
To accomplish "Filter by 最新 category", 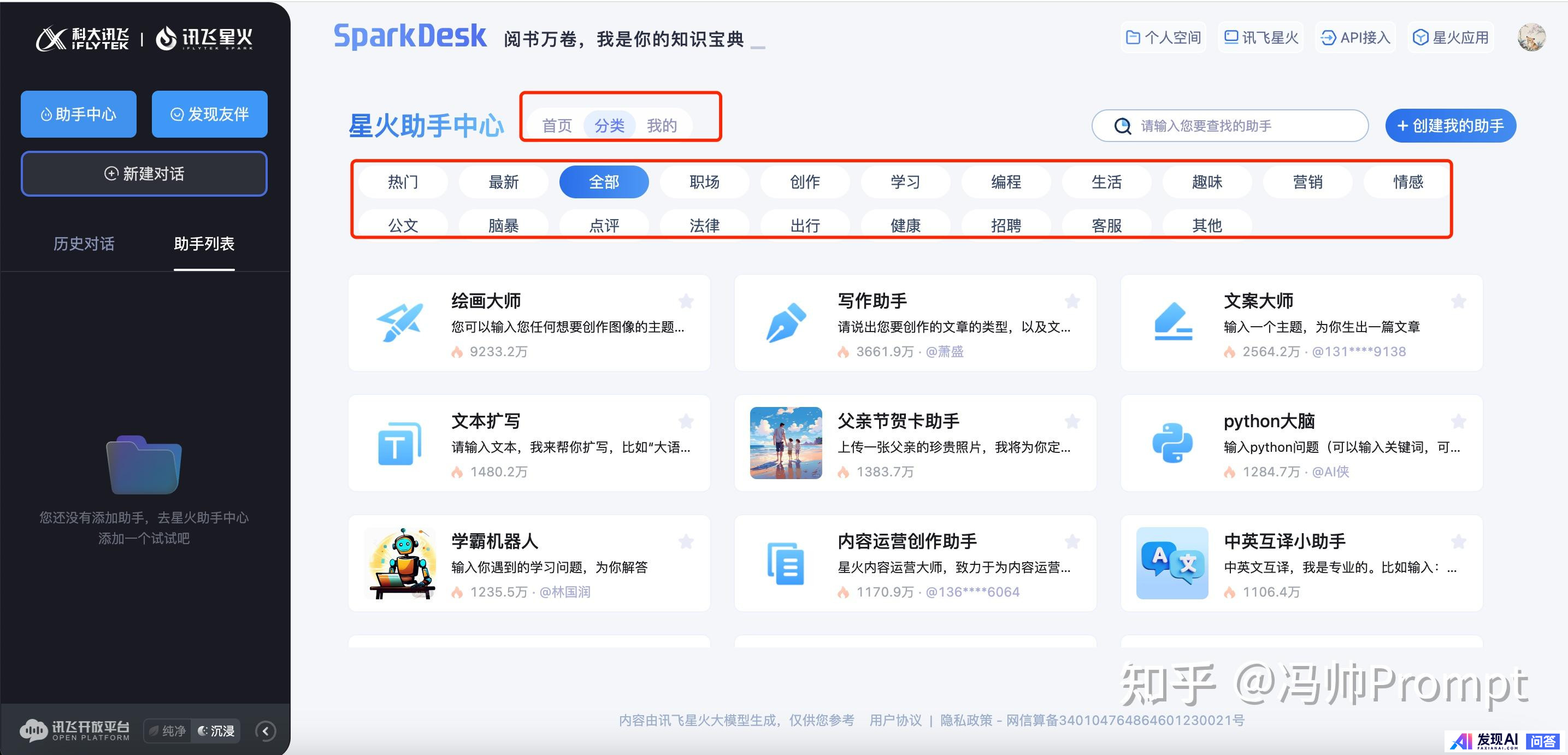I will pos(503,181).
